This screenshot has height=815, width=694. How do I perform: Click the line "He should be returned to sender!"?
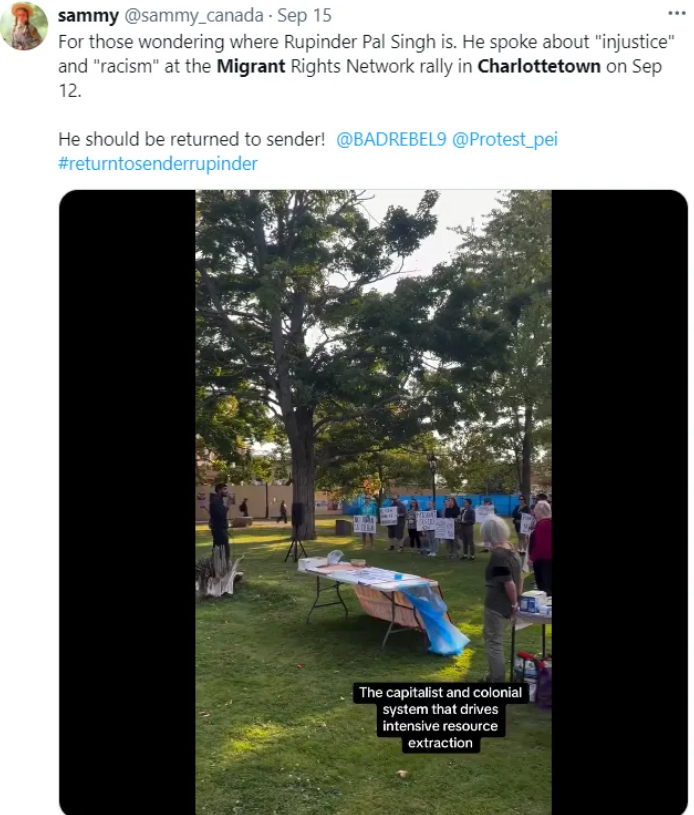[191, 139]
